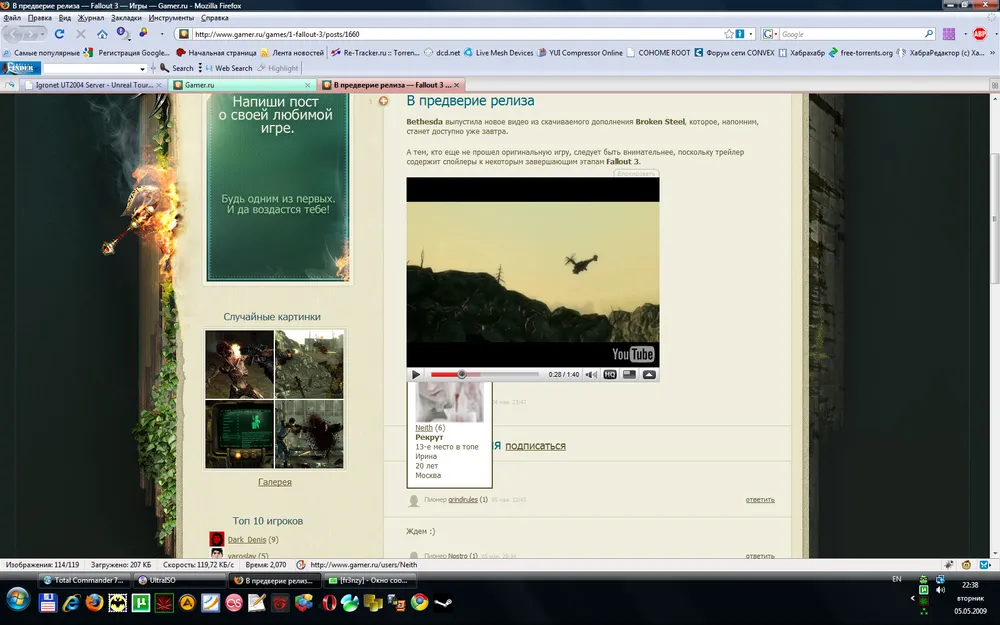The width and height of the screenshot is (1000, 625).
Task: Open the Google search engine dropdown
Action: tap(772, 34)
